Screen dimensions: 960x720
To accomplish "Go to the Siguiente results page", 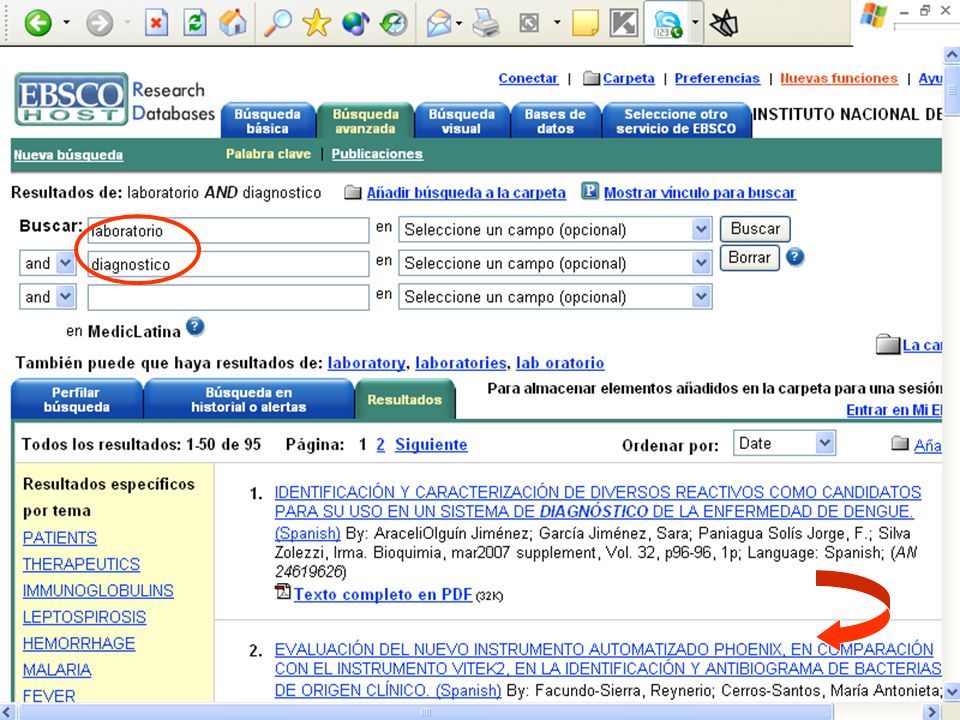I will point(431,444).
